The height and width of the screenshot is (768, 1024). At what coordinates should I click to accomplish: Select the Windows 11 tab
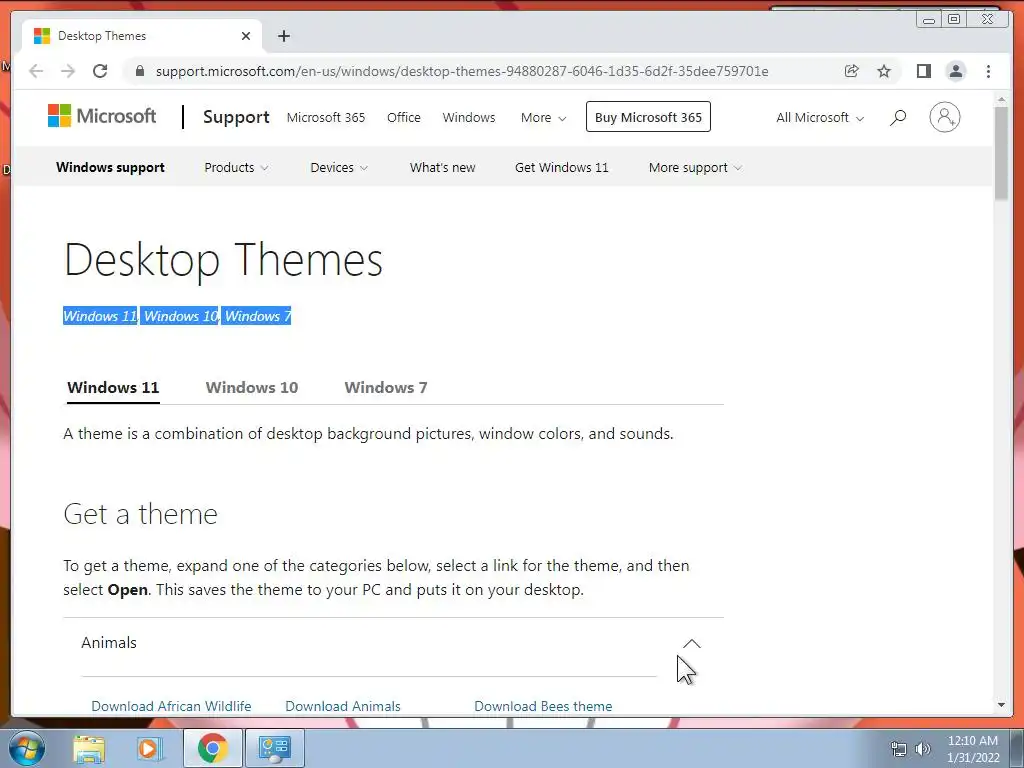point(113,387)
